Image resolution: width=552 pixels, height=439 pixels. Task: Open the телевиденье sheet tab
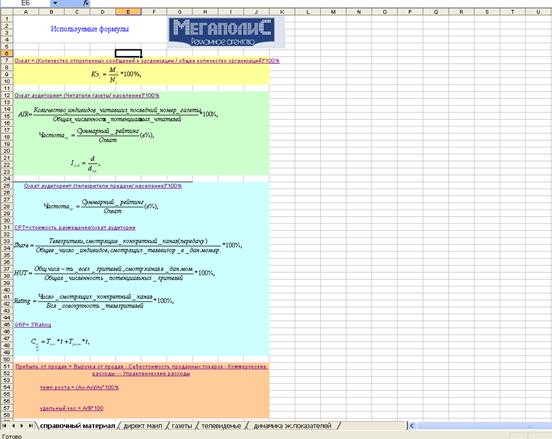tap(221, 426)
